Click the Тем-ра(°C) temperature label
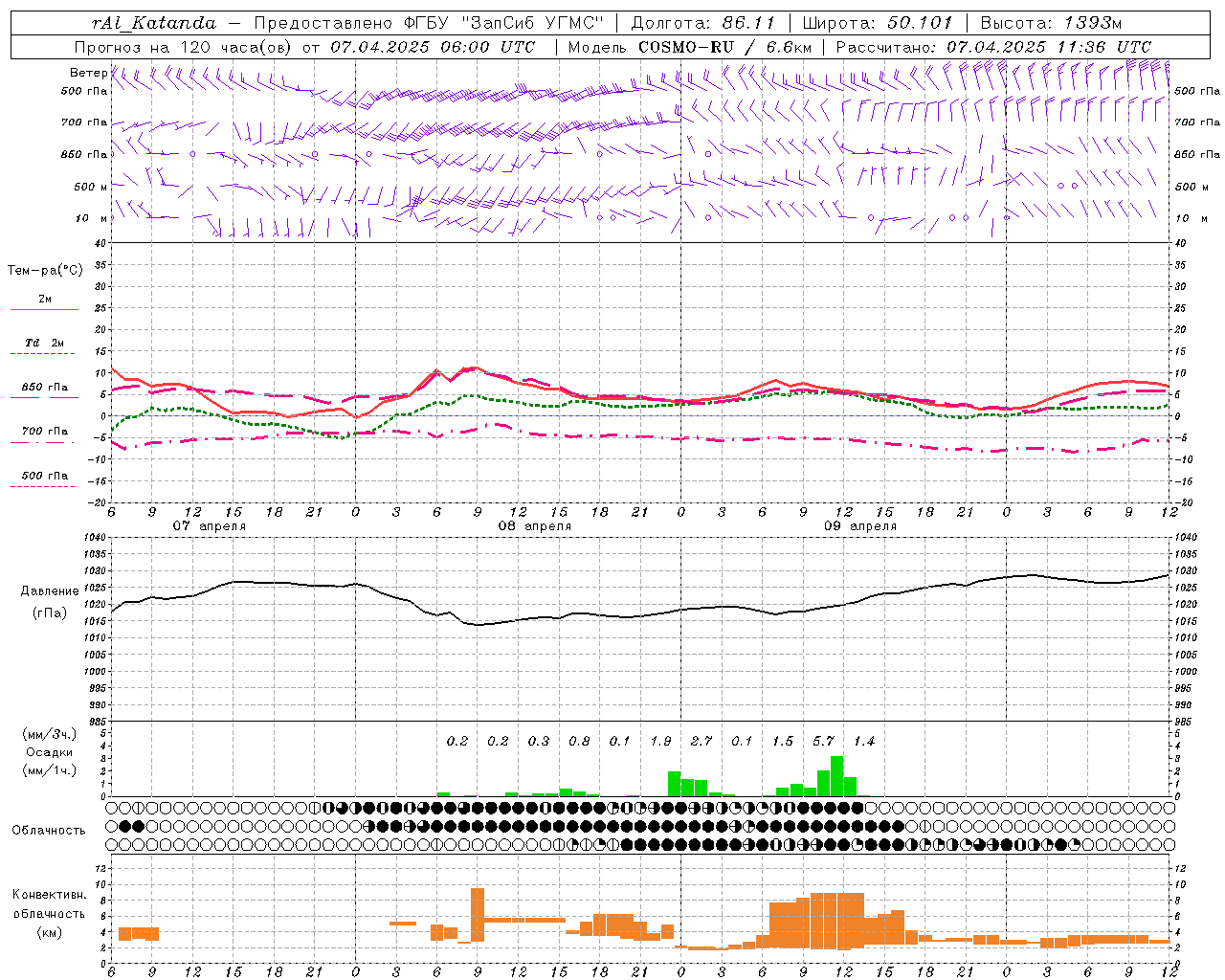Viewport: 1225px width, 980px height. pyautogui.click(x=45, y=271)
